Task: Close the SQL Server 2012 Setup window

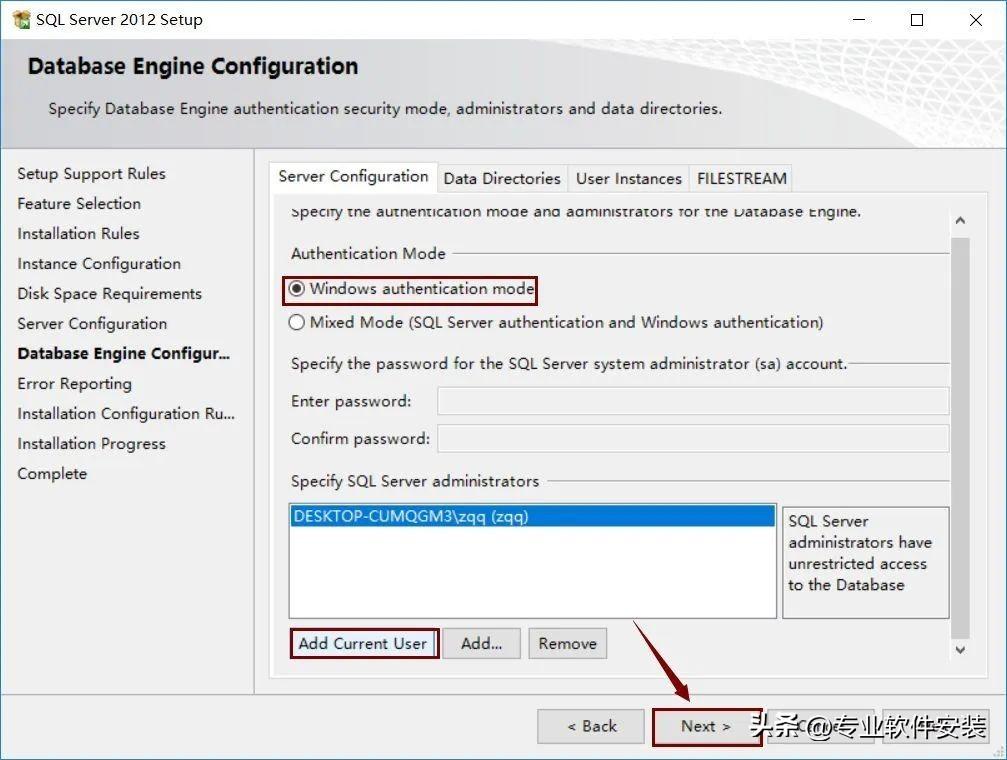Action: point(976,19)
